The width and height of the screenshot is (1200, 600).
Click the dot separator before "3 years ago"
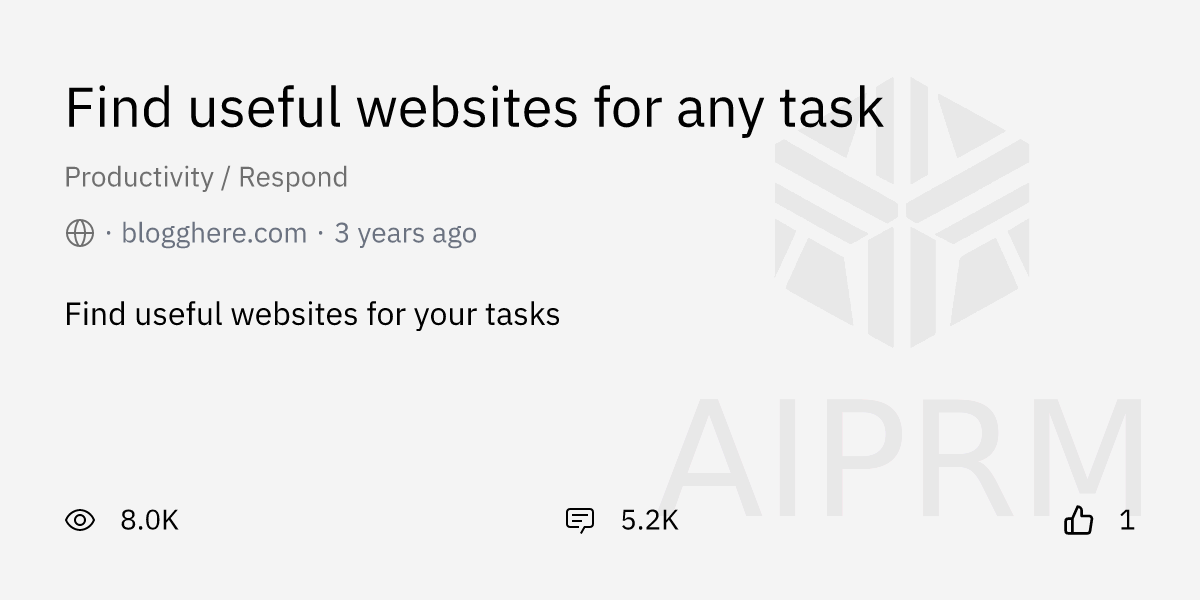tap(320, 234)
